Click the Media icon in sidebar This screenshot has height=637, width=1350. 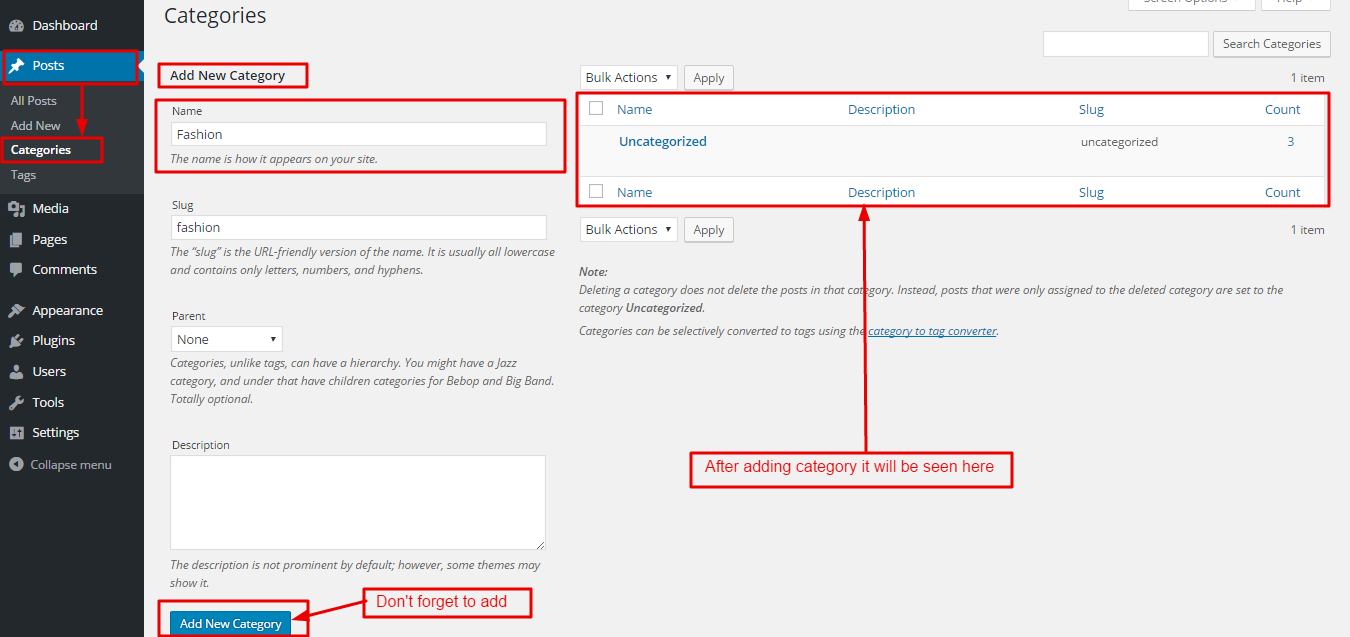pos(16,209)
